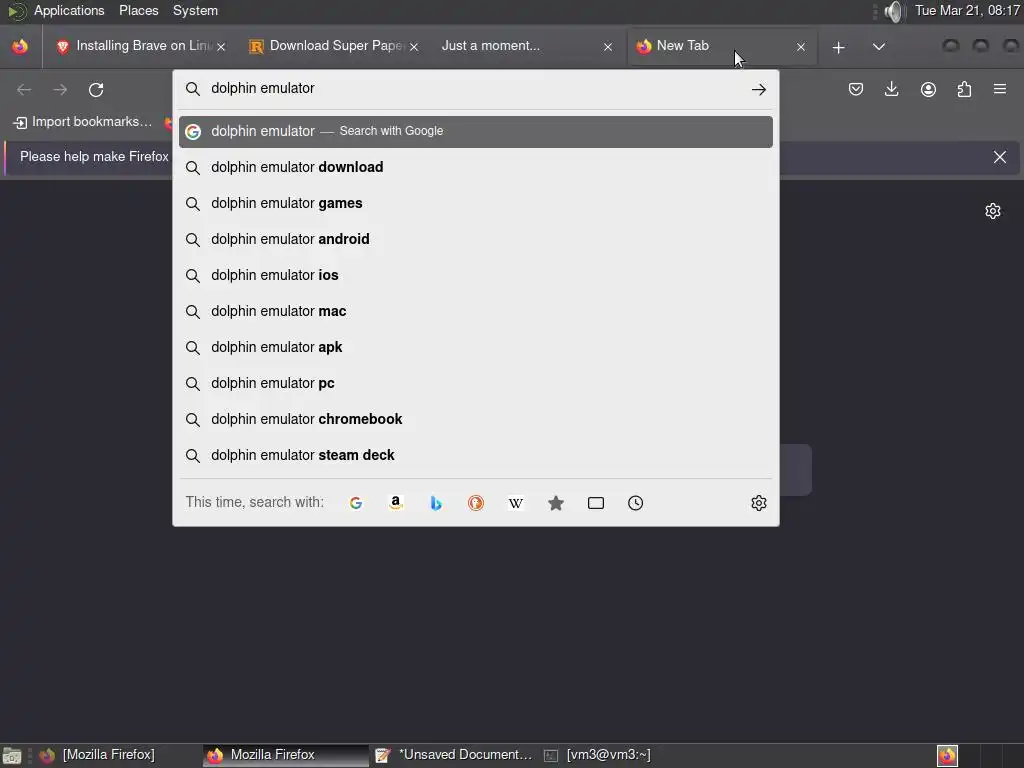Open the Firefox application menu
Image resolution: width=1024 pixels, height=768 pixels.
tap(1000, 89)
